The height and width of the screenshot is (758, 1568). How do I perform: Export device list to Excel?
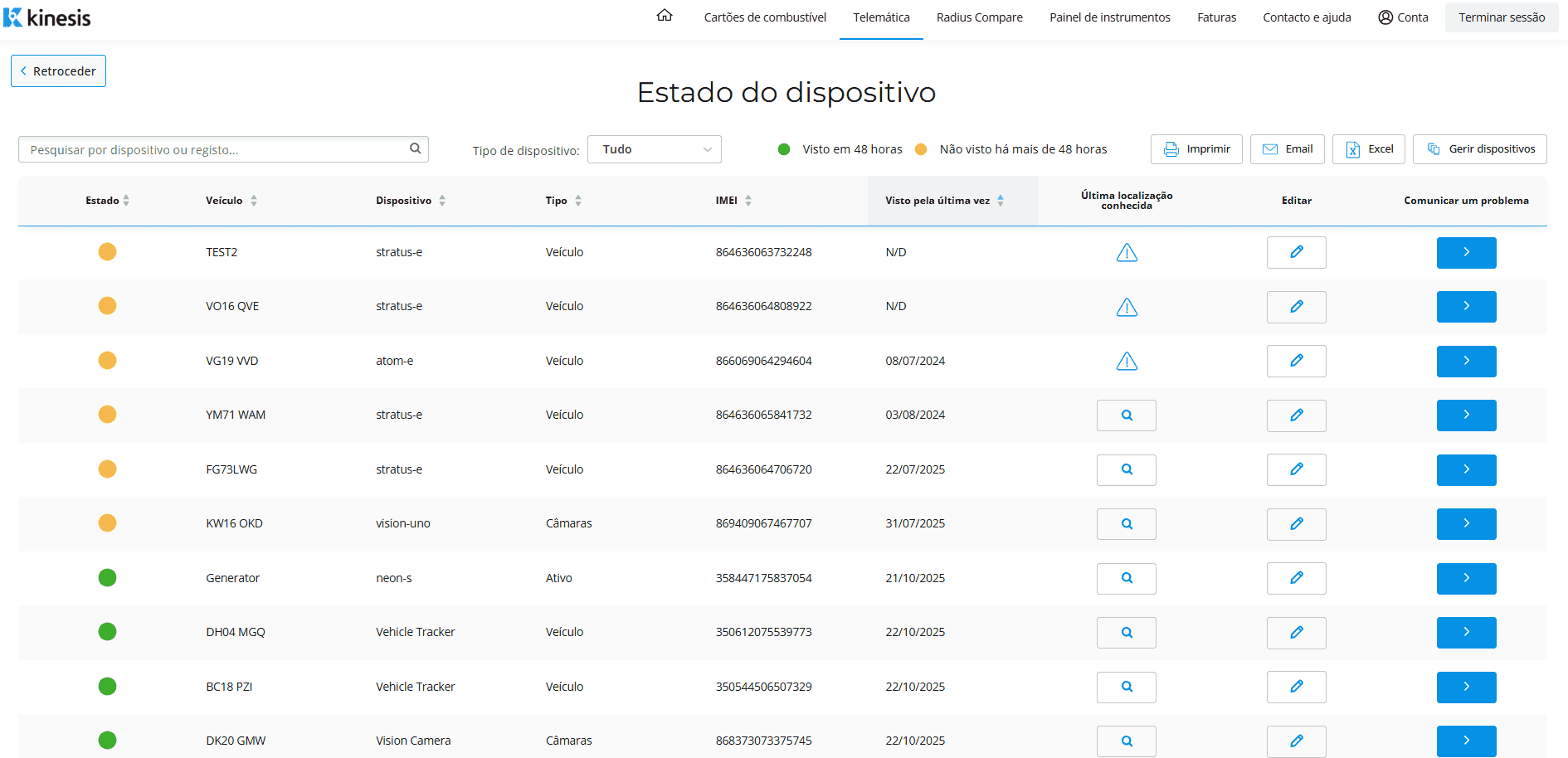coord(1369,149)
